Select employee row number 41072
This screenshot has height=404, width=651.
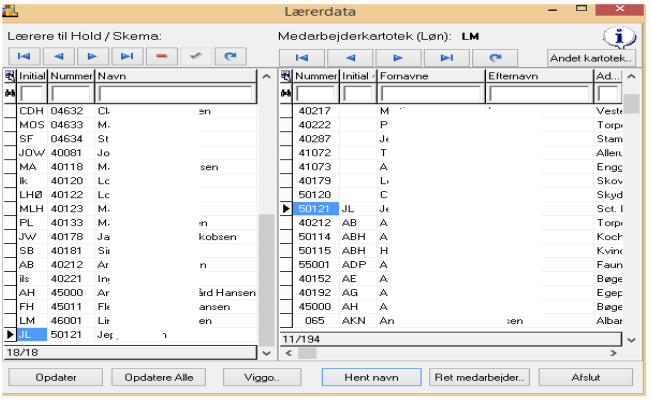(451, 153)
